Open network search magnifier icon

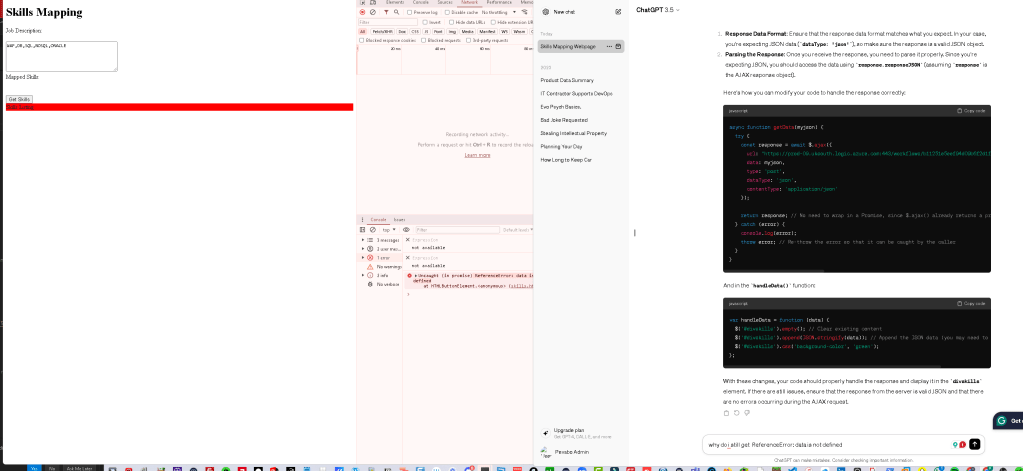[397, 12]
